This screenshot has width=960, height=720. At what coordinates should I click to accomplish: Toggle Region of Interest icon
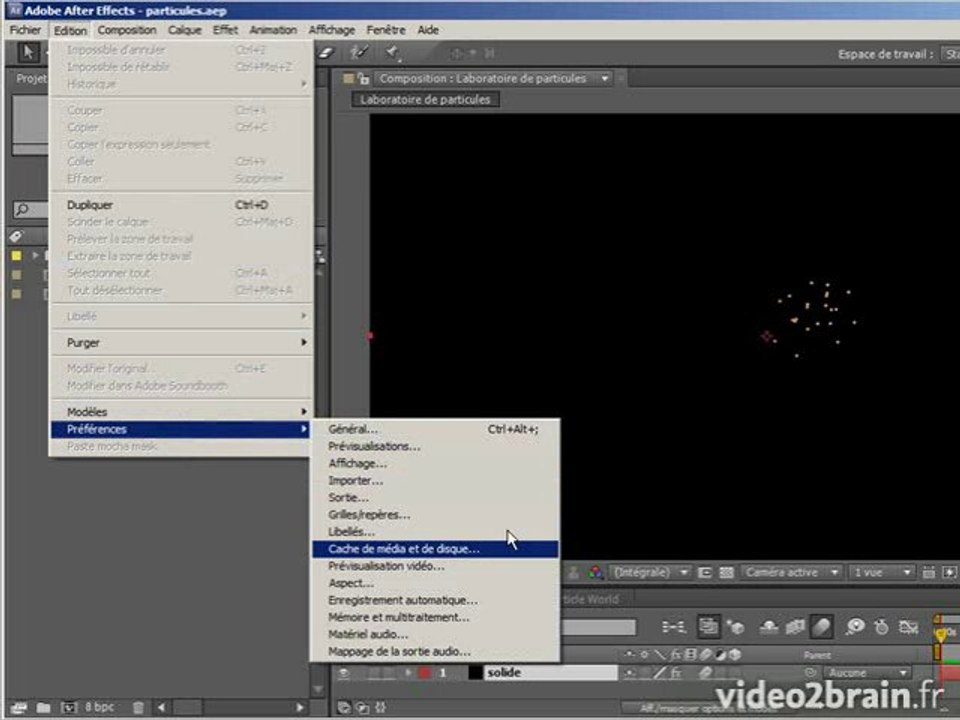(705, 572)
